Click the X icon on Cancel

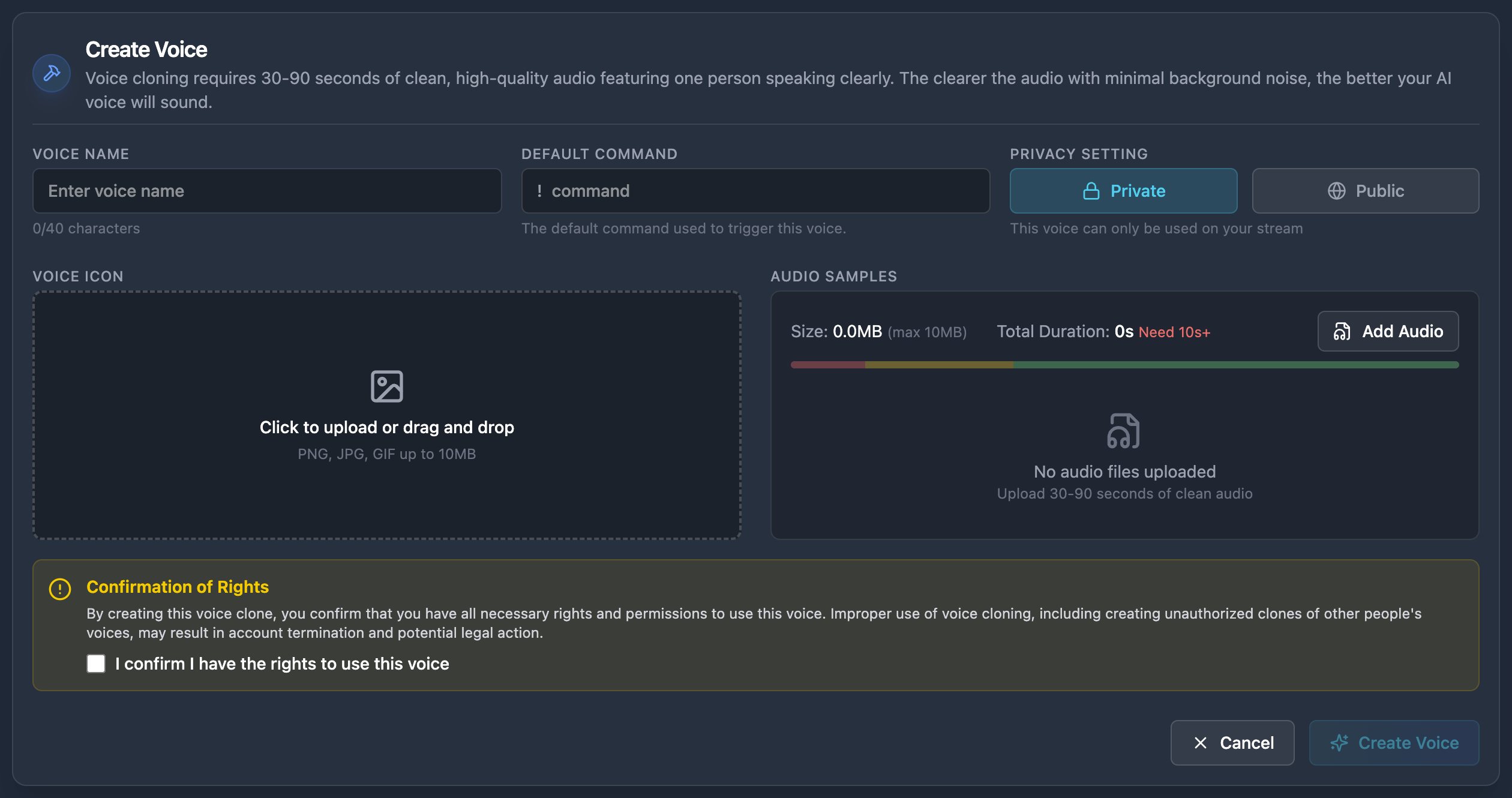click(1200, 743)
